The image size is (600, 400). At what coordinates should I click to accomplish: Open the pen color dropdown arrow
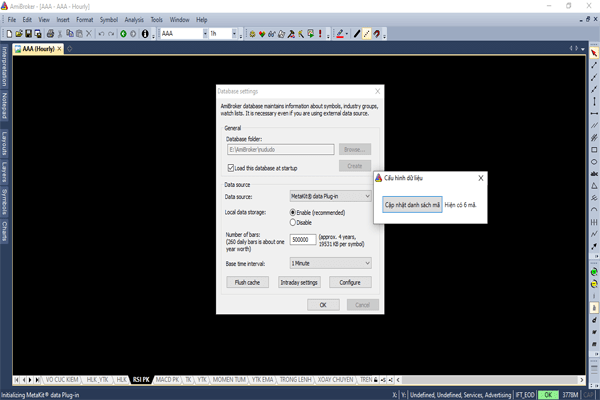347,34
